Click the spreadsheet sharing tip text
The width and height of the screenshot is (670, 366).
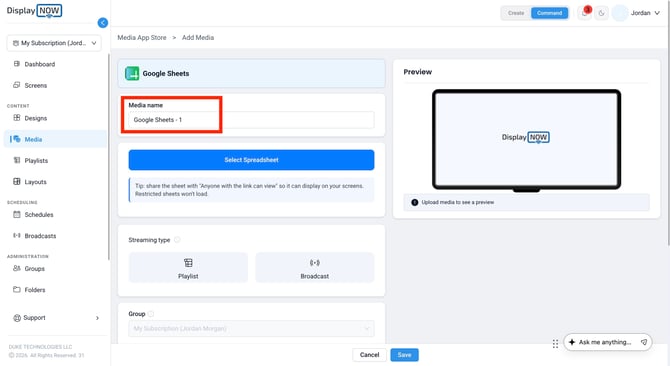pos(250,190)
